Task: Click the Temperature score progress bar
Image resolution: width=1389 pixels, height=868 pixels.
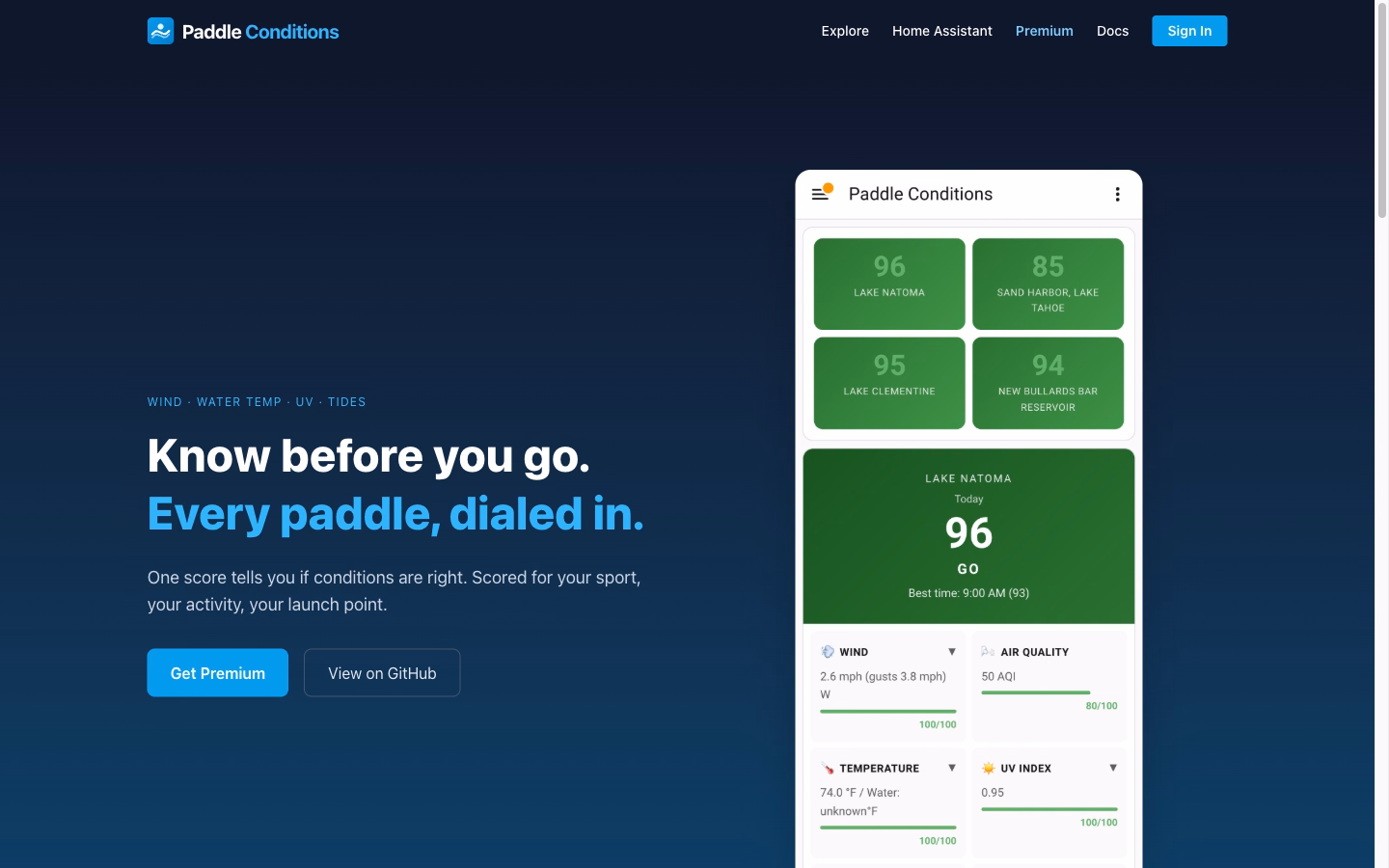Action: [888, 827]
